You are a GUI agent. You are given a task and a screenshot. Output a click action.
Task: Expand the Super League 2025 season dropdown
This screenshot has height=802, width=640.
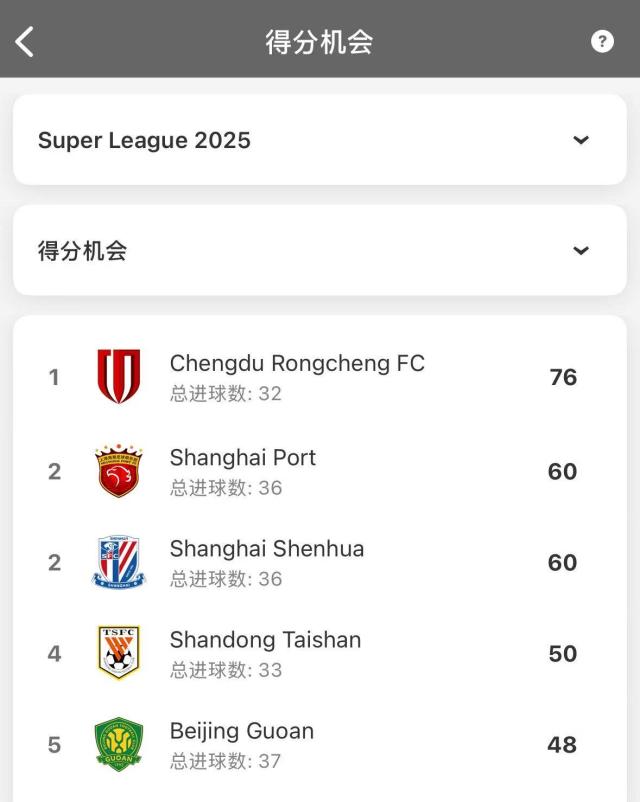coord(319,140)
